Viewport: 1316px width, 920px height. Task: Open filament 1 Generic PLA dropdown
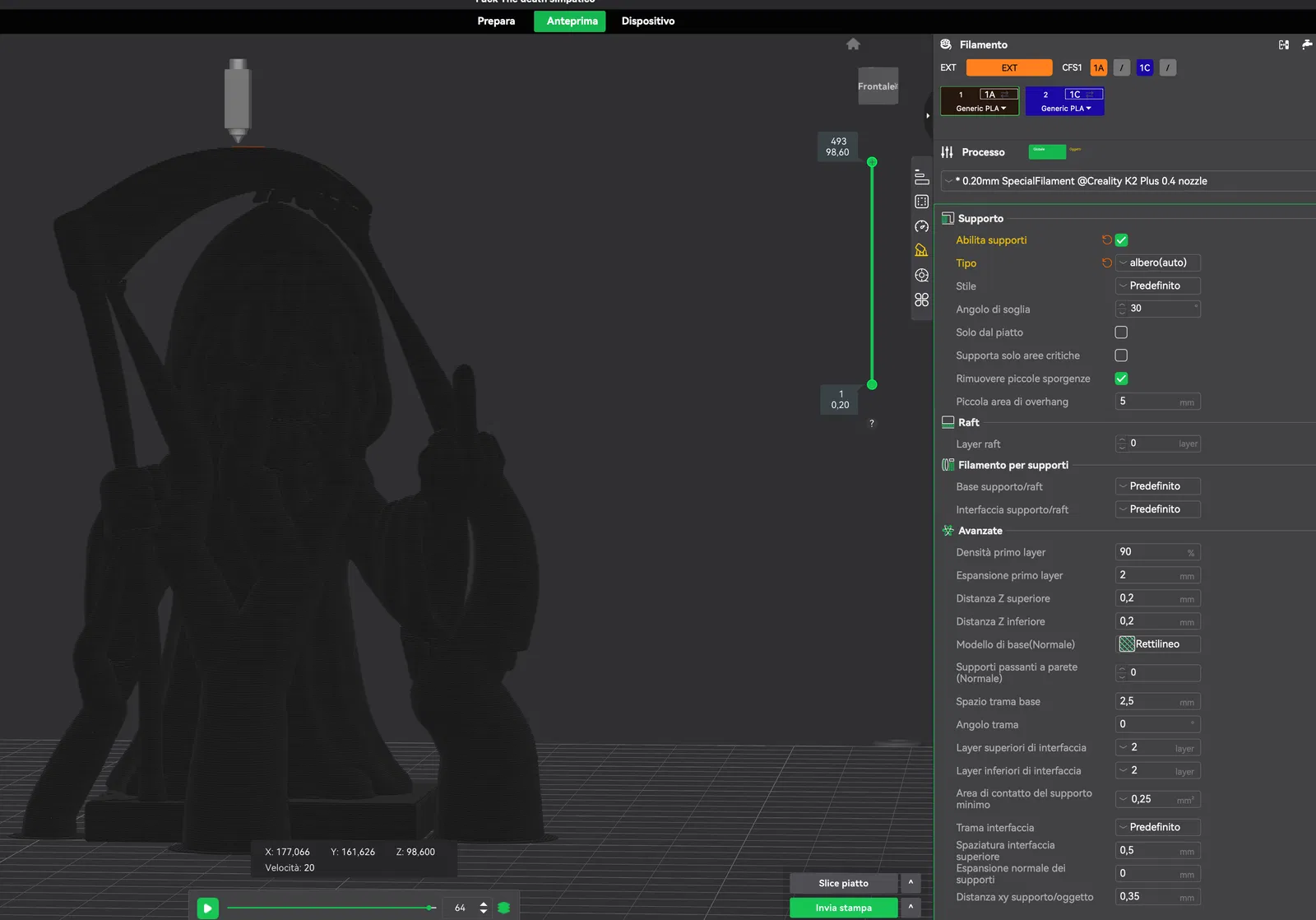980,109
